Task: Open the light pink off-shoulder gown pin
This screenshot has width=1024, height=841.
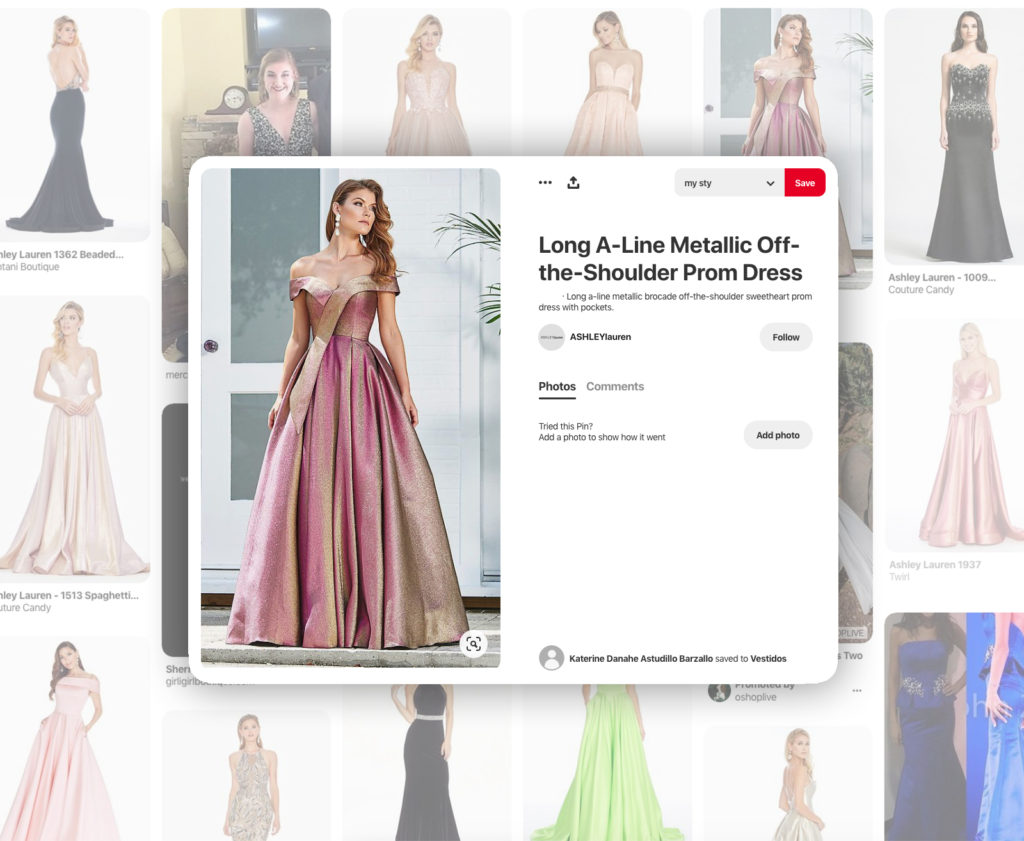Action: point(75,739)
